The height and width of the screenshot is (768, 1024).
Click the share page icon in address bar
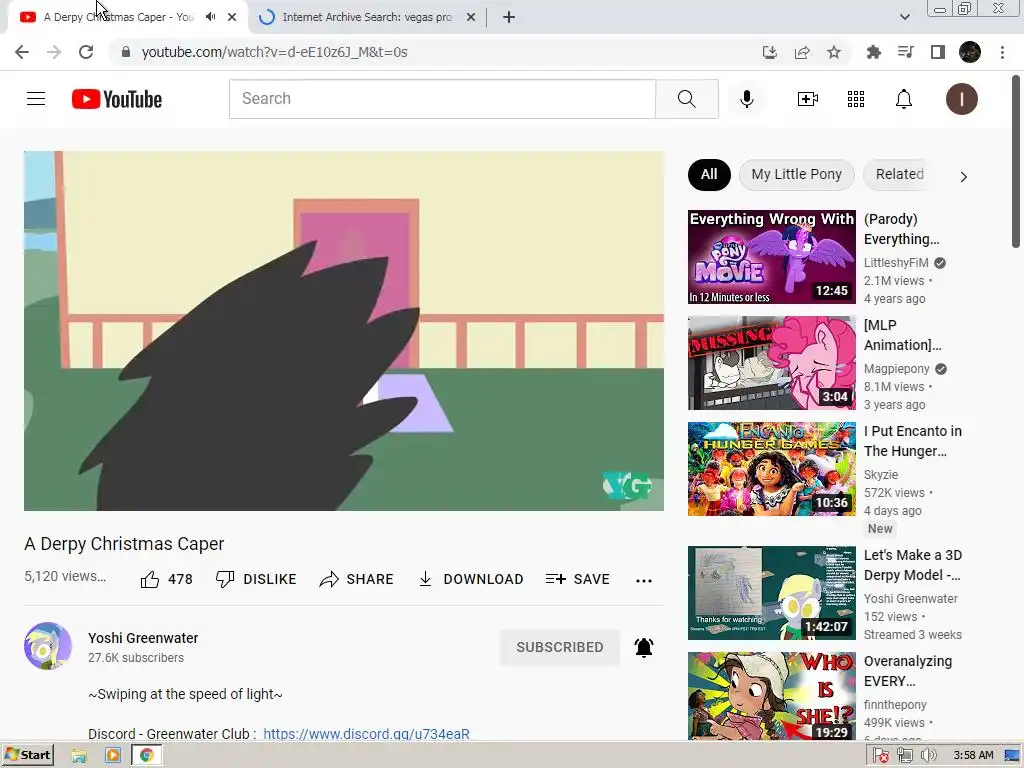pyautogui.click(x=802, y=52)
